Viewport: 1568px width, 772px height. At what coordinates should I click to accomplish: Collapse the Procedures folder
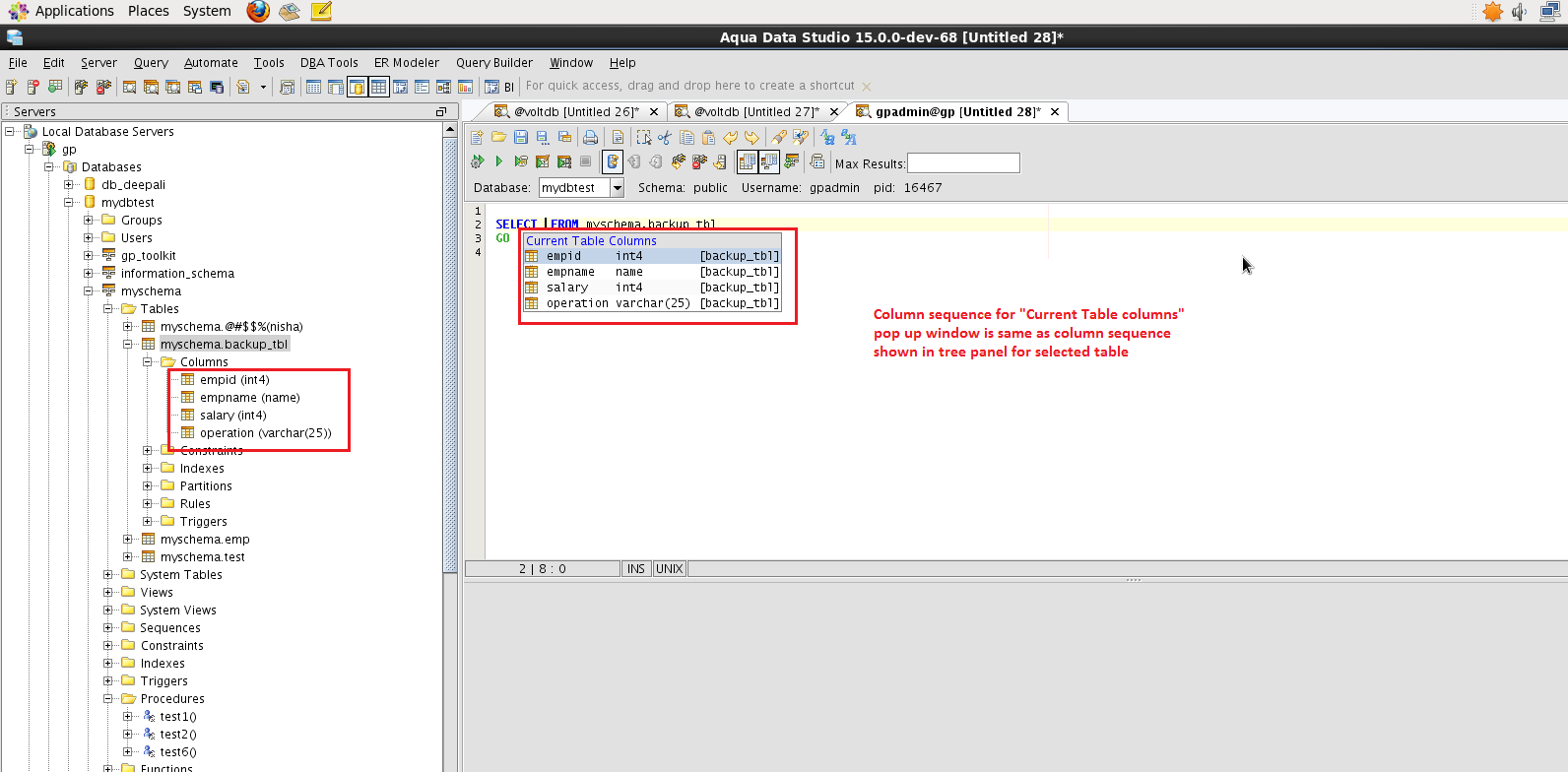click(x=108, y=699)
